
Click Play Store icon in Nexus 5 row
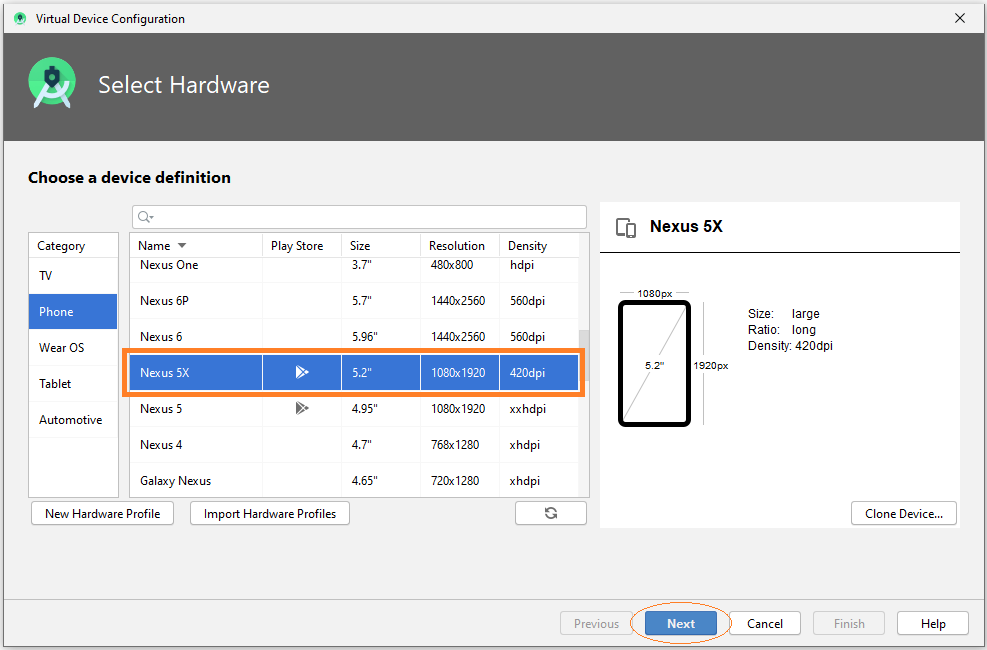pos(302,408)
